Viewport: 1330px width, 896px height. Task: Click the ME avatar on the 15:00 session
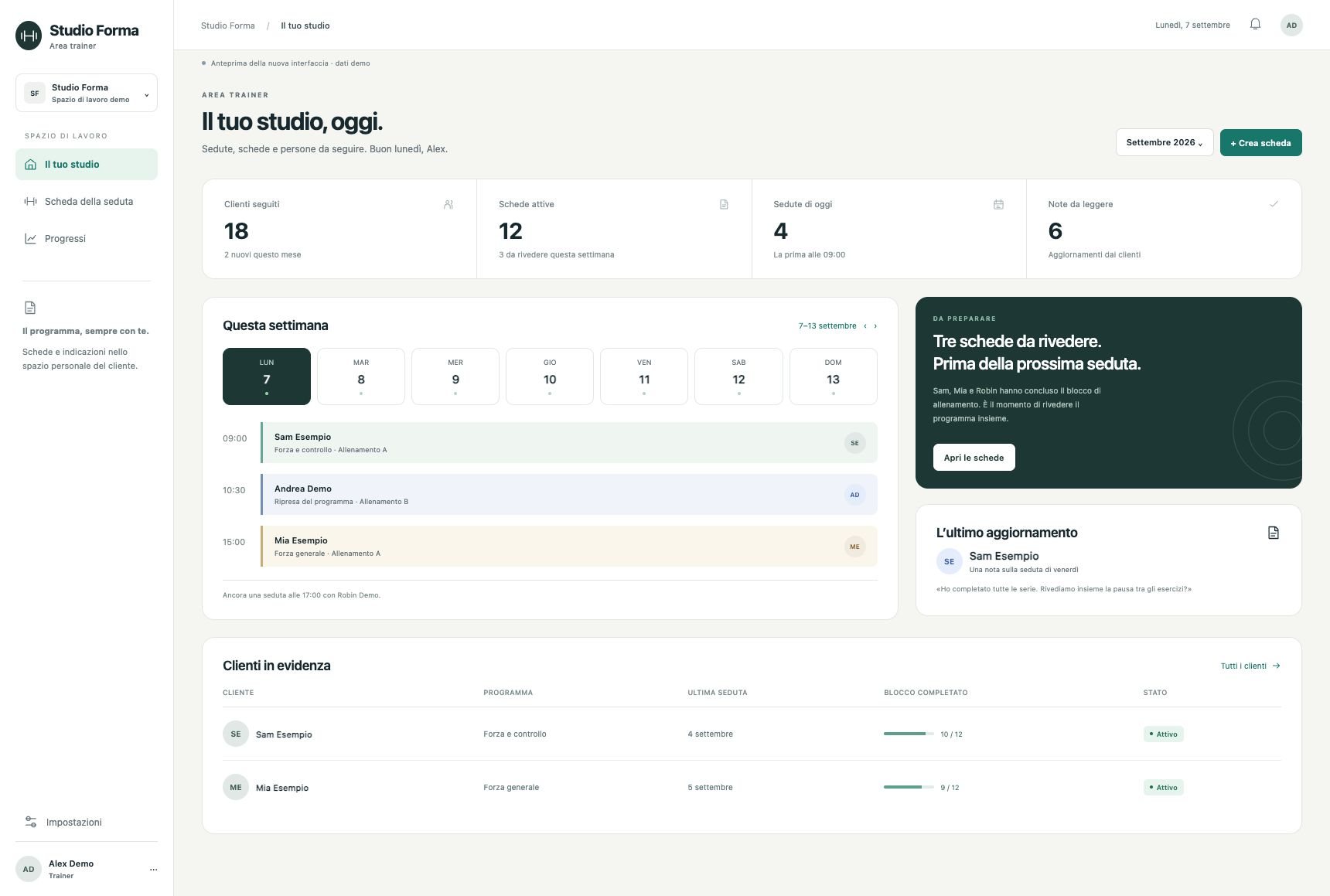point(854,547)
